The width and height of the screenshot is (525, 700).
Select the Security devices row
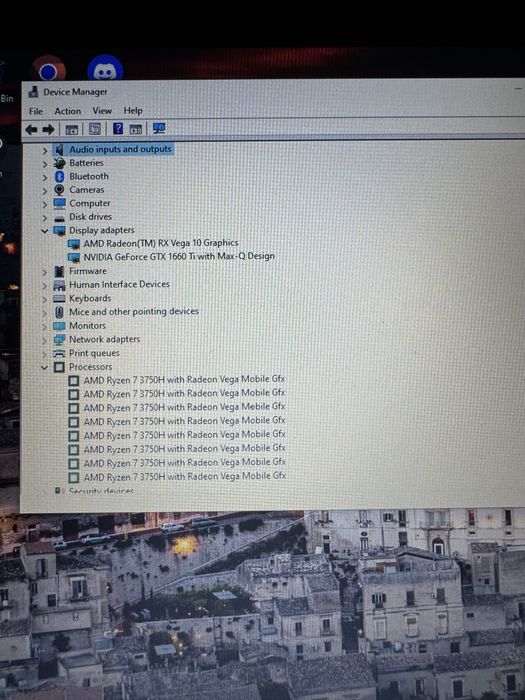coord(101,492)
